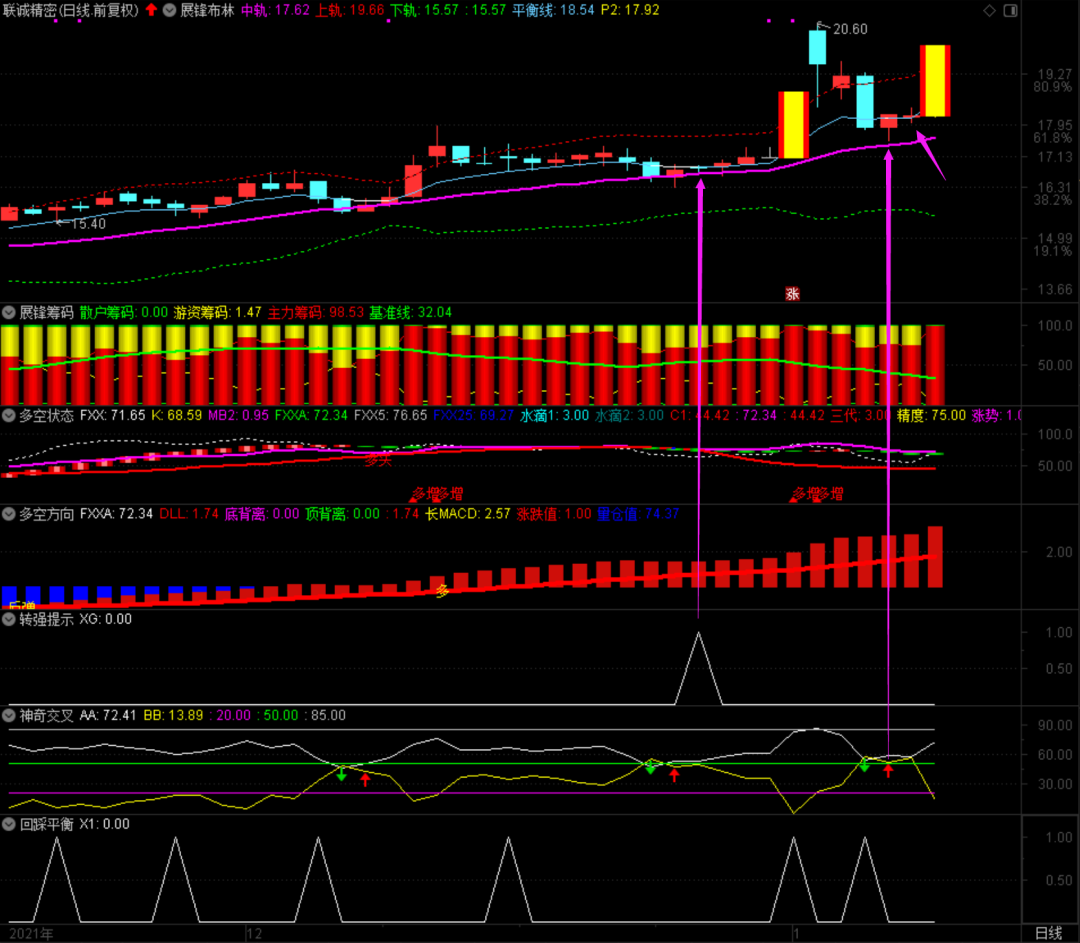The height and width of the screenshot is (943, 1080).
Task: Click the 回踩平衡 indicator name
Action: coord(46,824)
